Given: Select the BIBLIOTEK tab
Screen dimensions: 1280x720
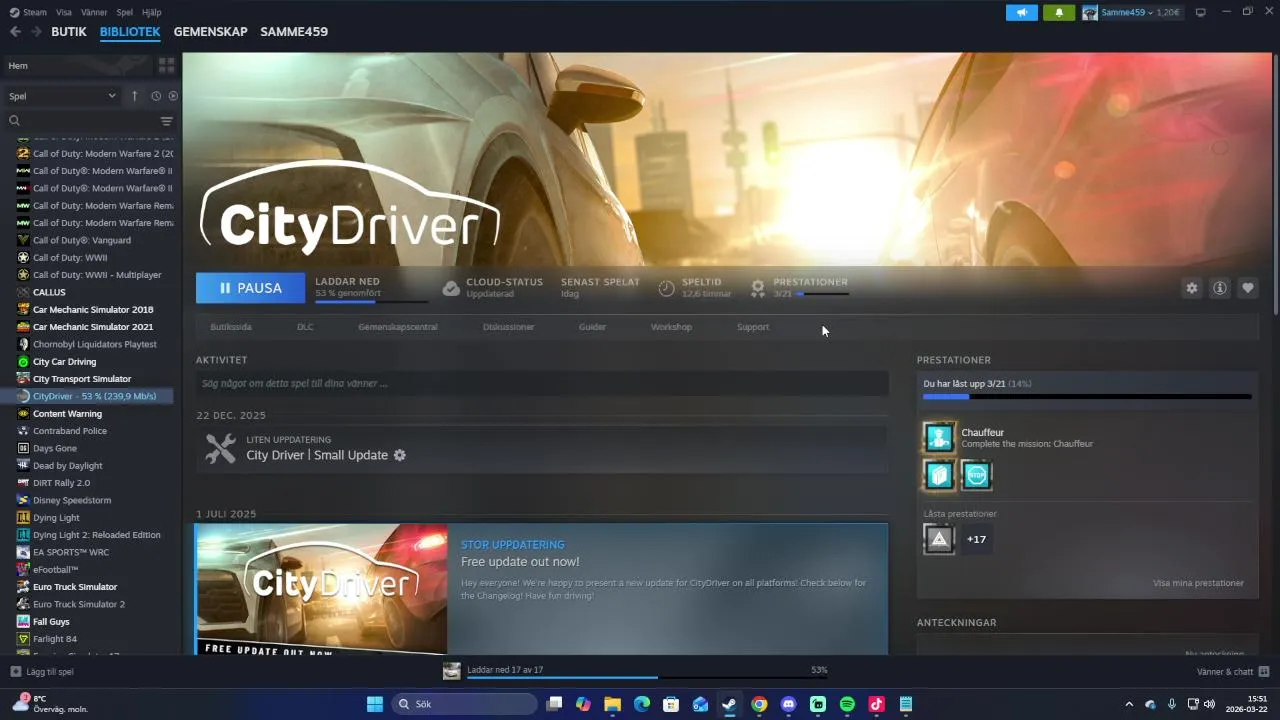Looking at the screenshot, I should click(x=130, y=31).
